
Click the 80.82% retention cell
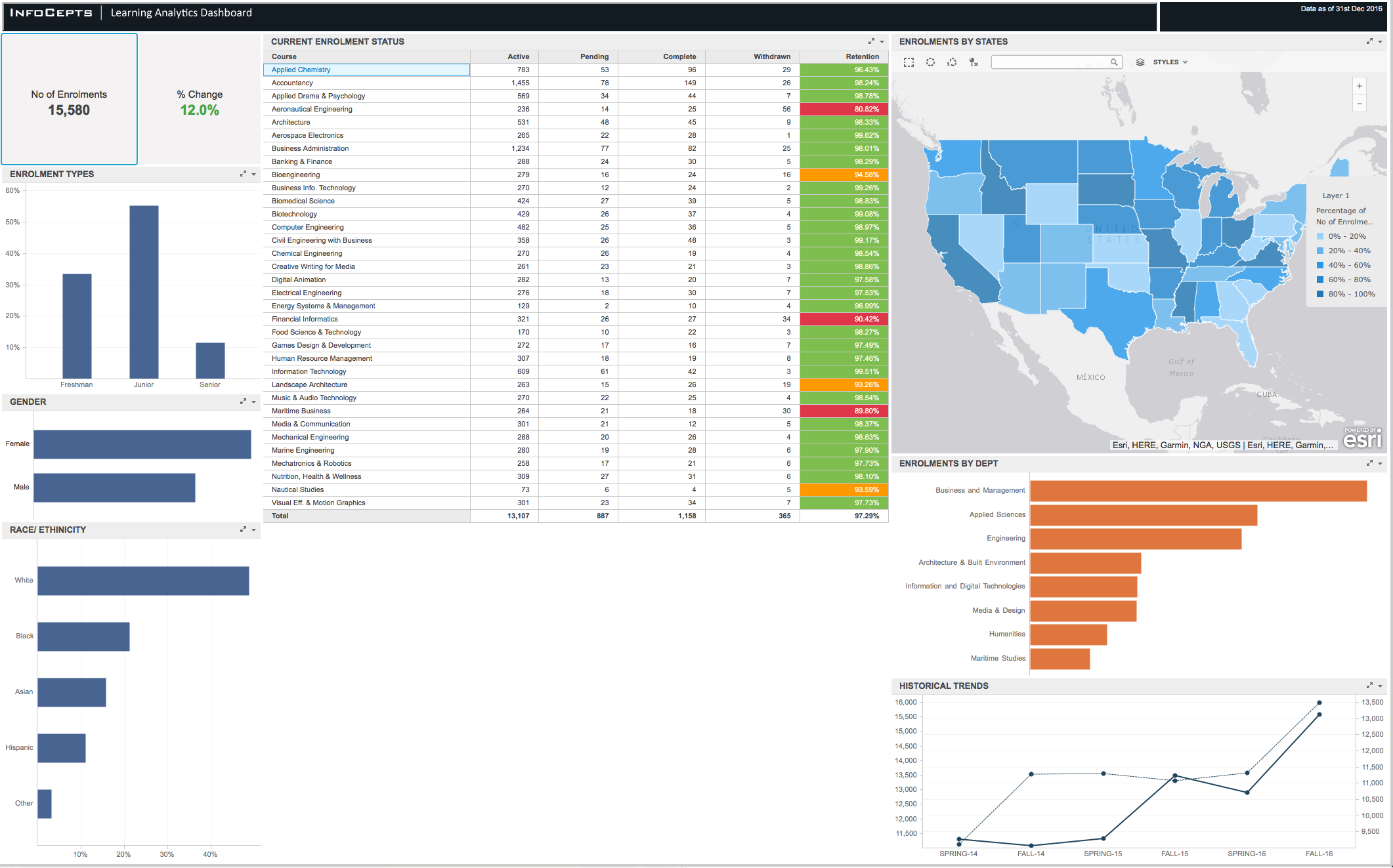coord(844,109)
